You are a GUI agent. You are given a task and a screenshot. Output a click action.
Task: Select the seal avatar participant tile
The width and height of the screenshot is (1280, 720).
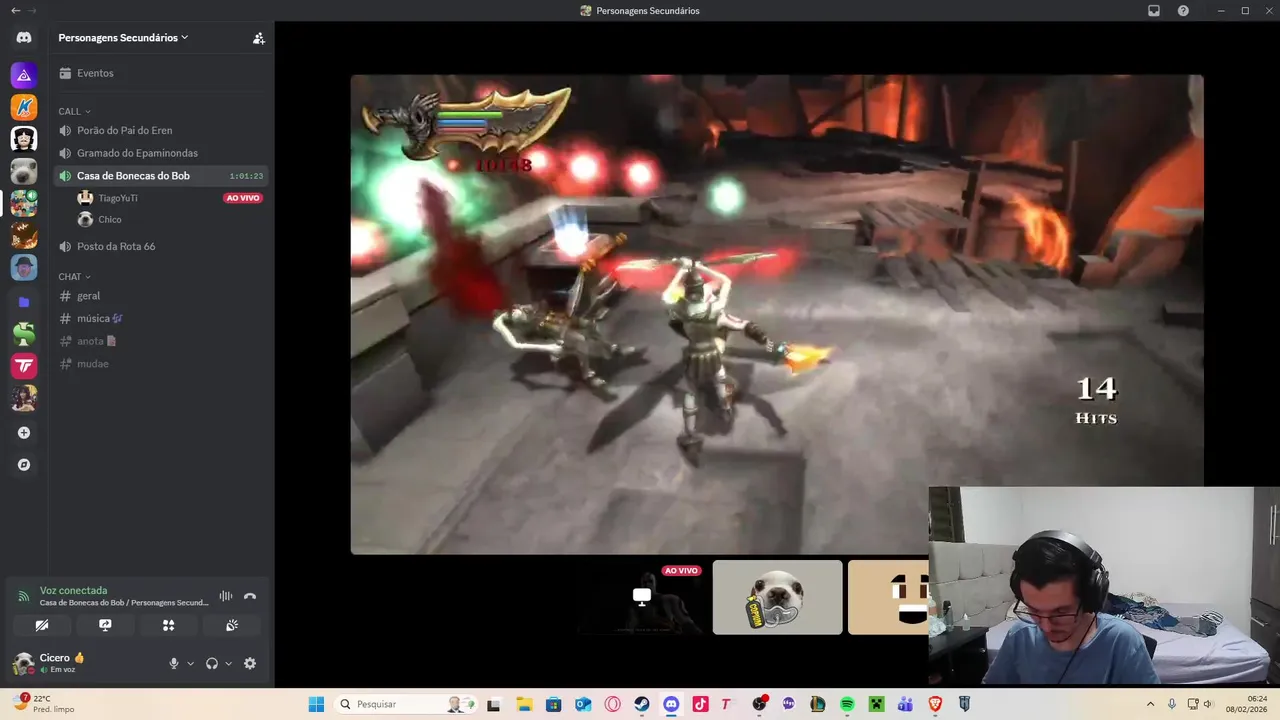[777, 597]
